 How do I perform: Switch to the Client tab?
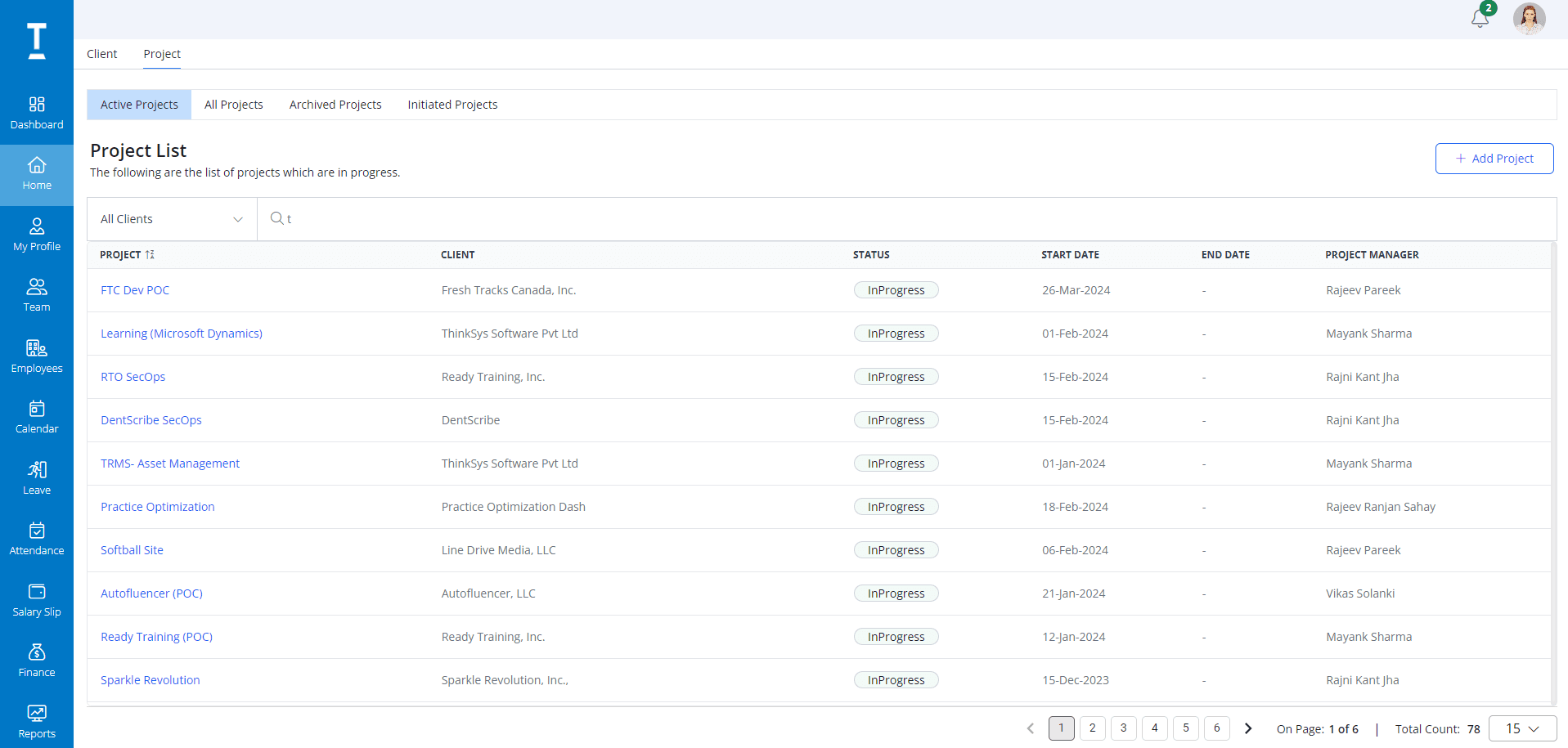point(102,54)
